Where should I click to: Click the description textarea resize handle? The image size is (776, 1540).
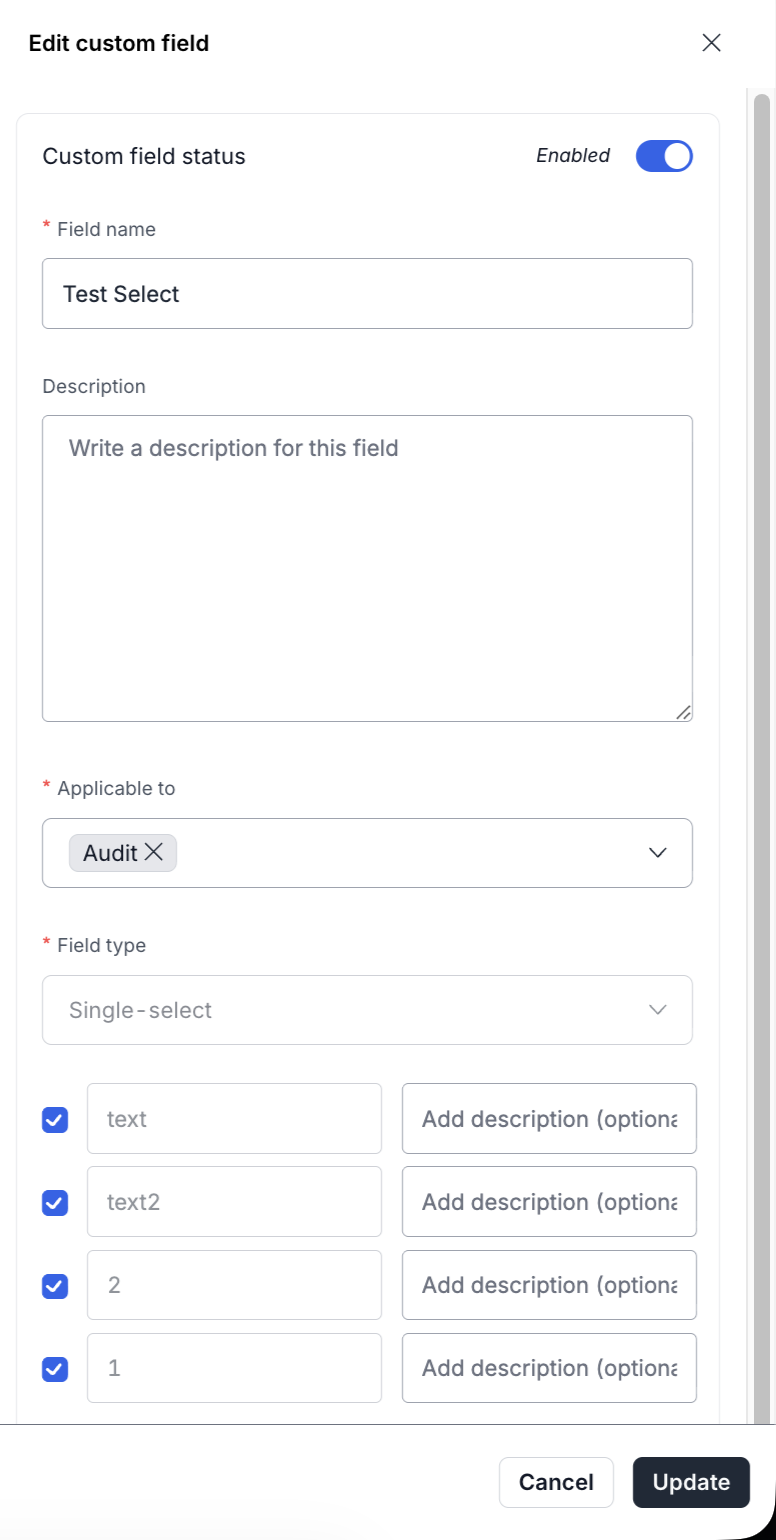(683, 712)
